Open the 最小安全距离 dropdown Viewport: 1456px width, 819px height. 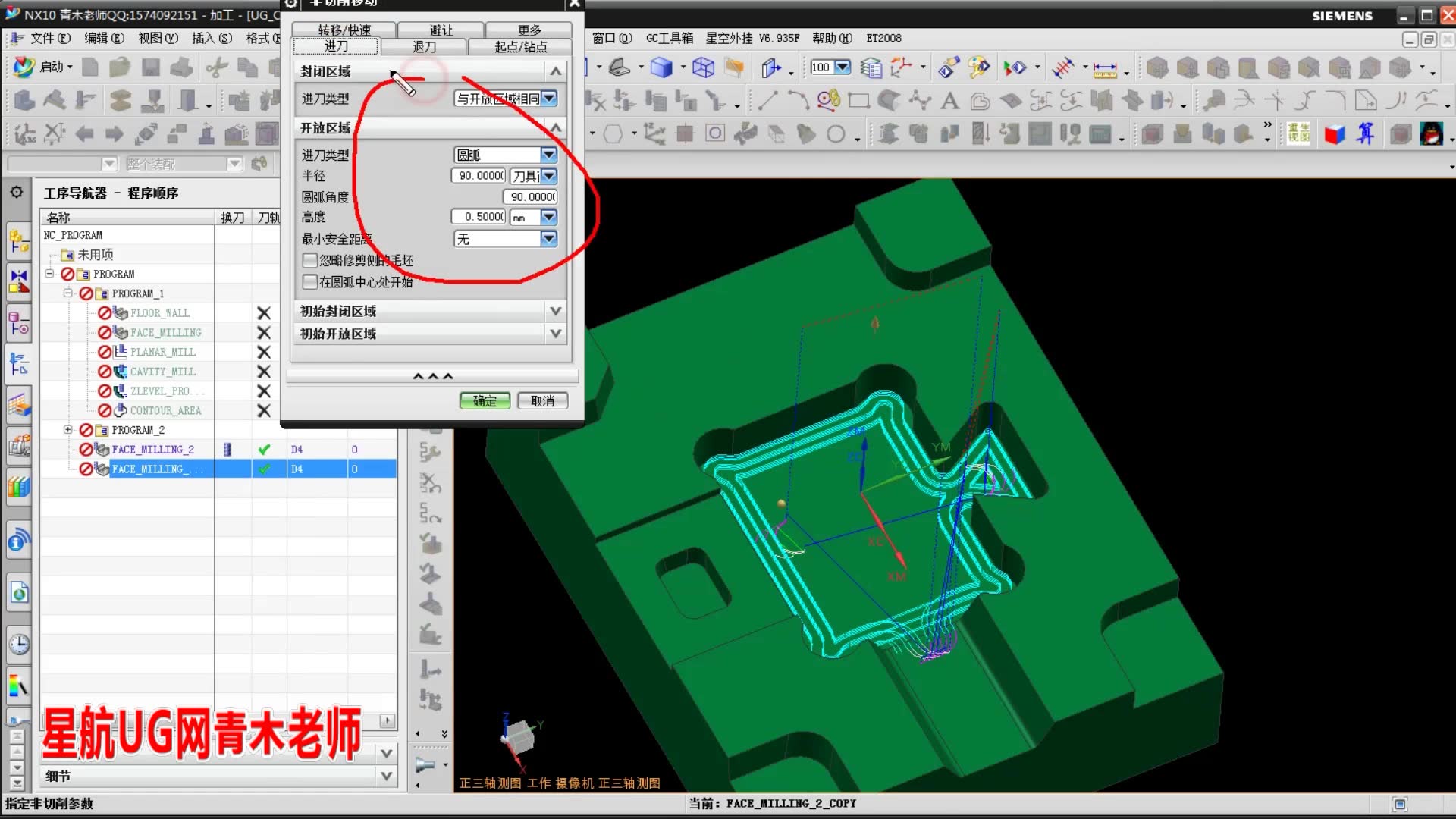tap(548, 239)
